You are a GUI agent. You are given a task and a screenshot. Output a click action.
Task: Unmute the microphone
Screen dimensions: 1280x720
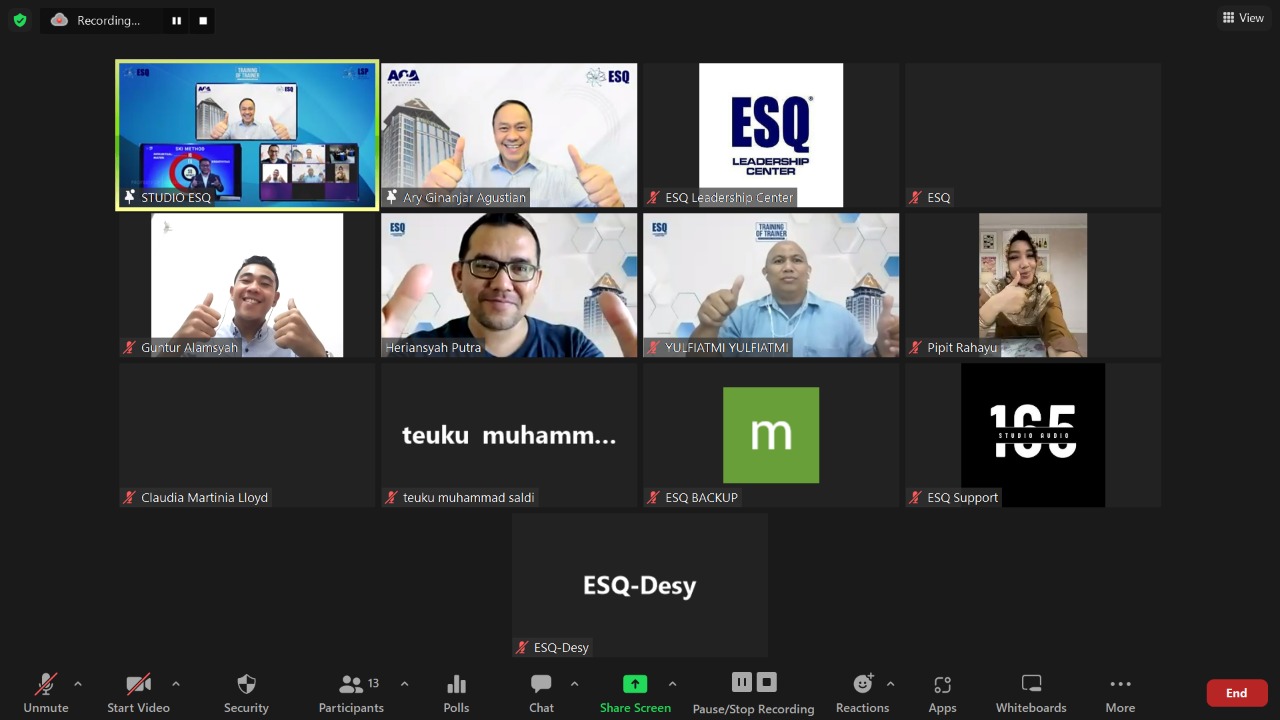coord(46,692)
